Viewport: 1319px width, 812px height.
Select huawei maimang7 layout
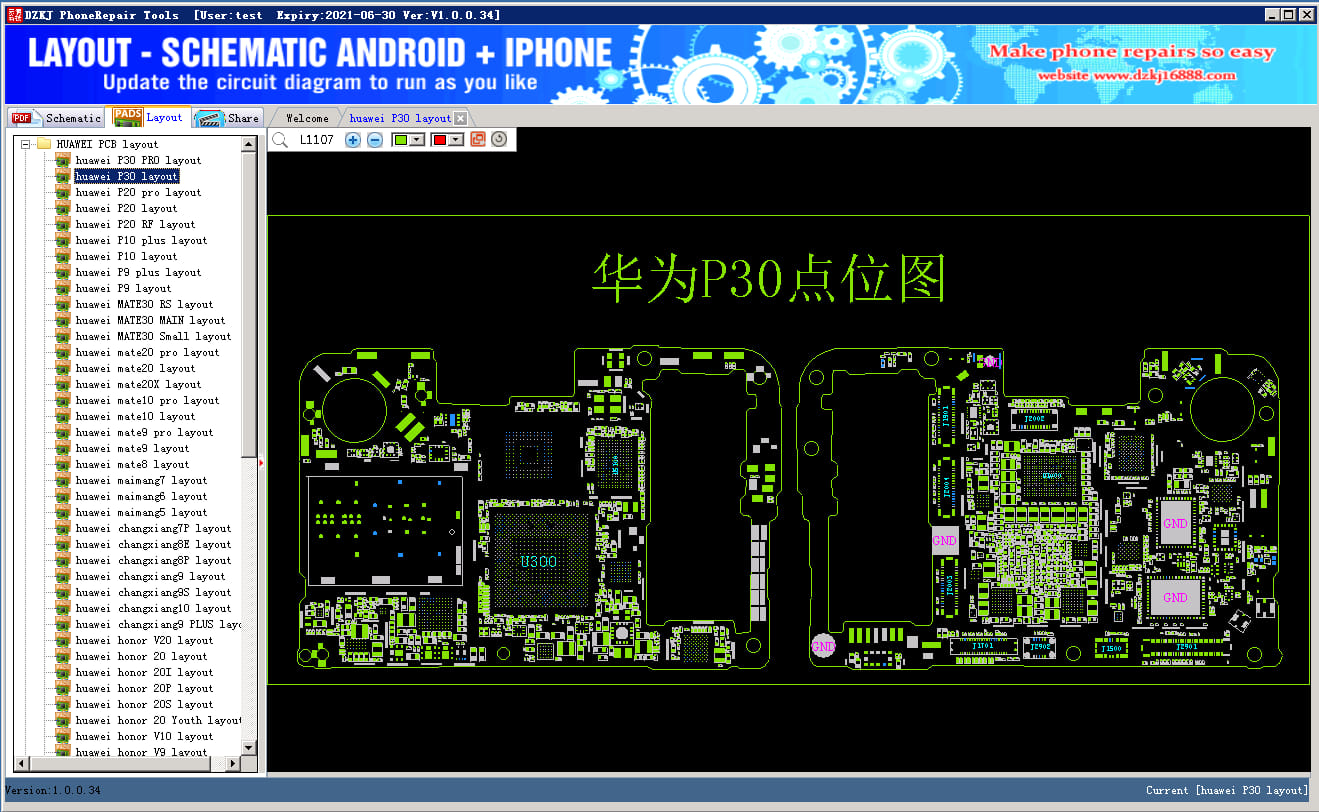(141, 480)
